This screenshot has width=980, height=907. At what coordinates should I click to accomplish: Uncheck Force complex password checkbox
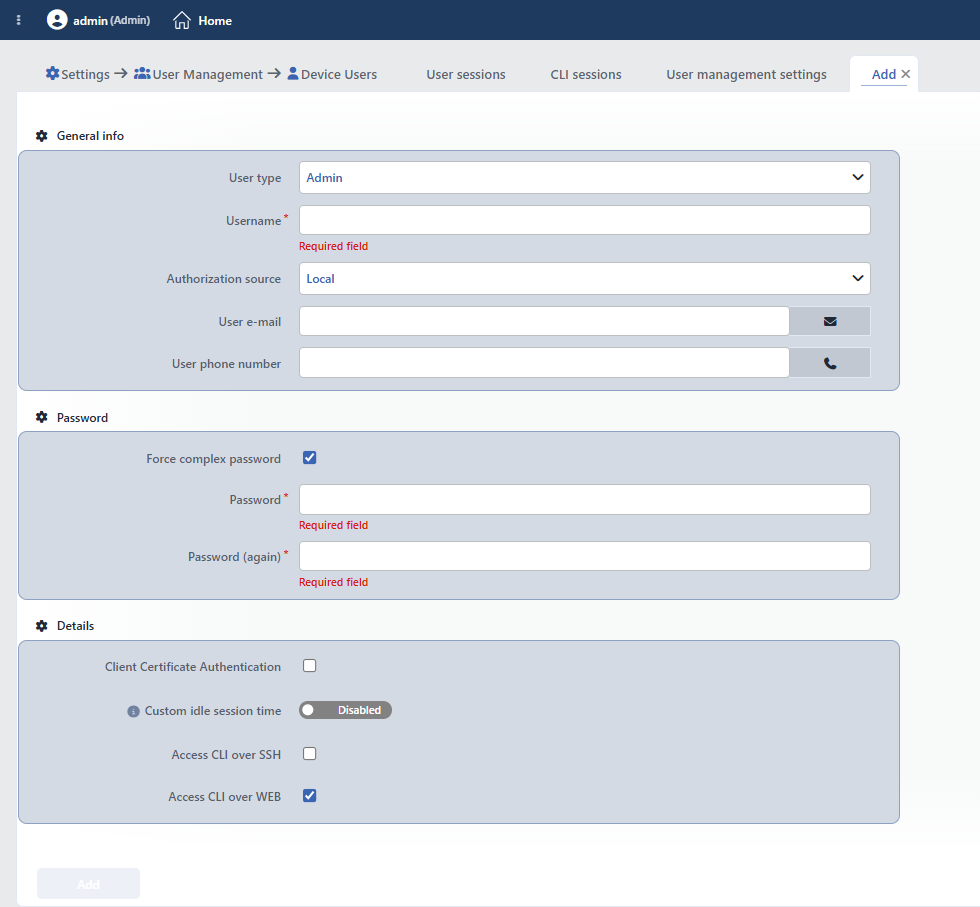(309, 458)
